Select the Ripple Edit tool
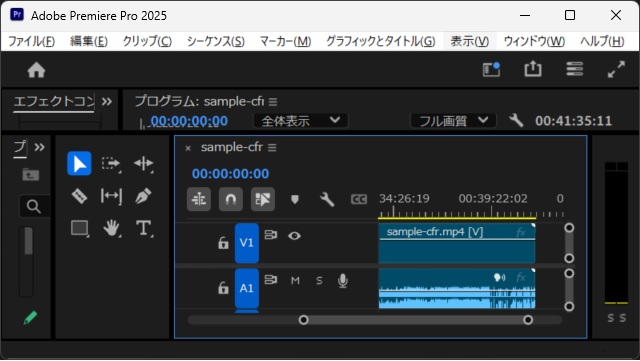640x361 pixels. [x=143, y=163]
